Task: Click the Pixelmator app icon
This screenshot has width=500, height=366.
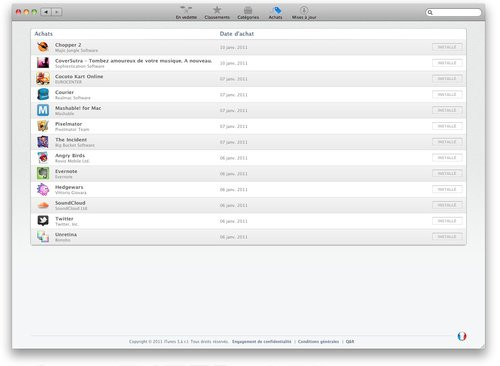Action: (43, 126)
